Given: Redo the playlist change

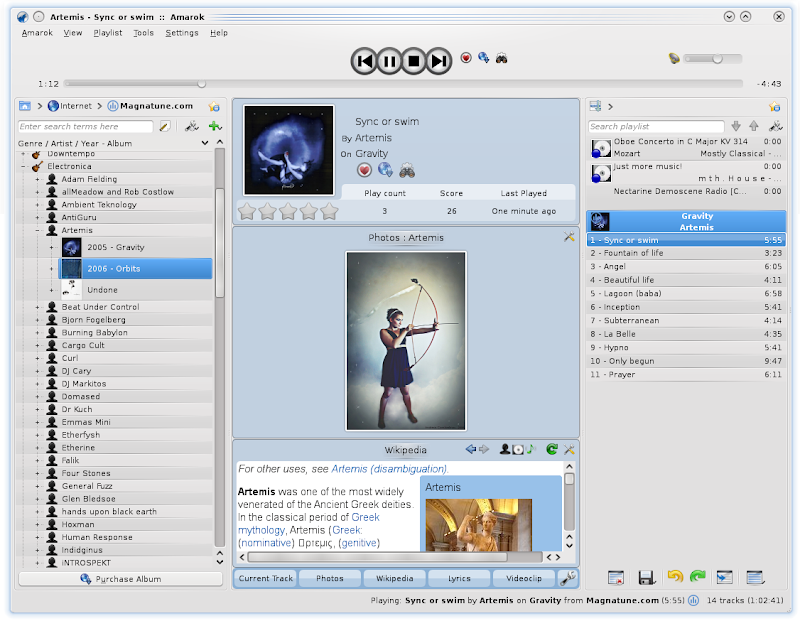Looking at the screenshot, I should pyautogui.click(x=697, y=577).
